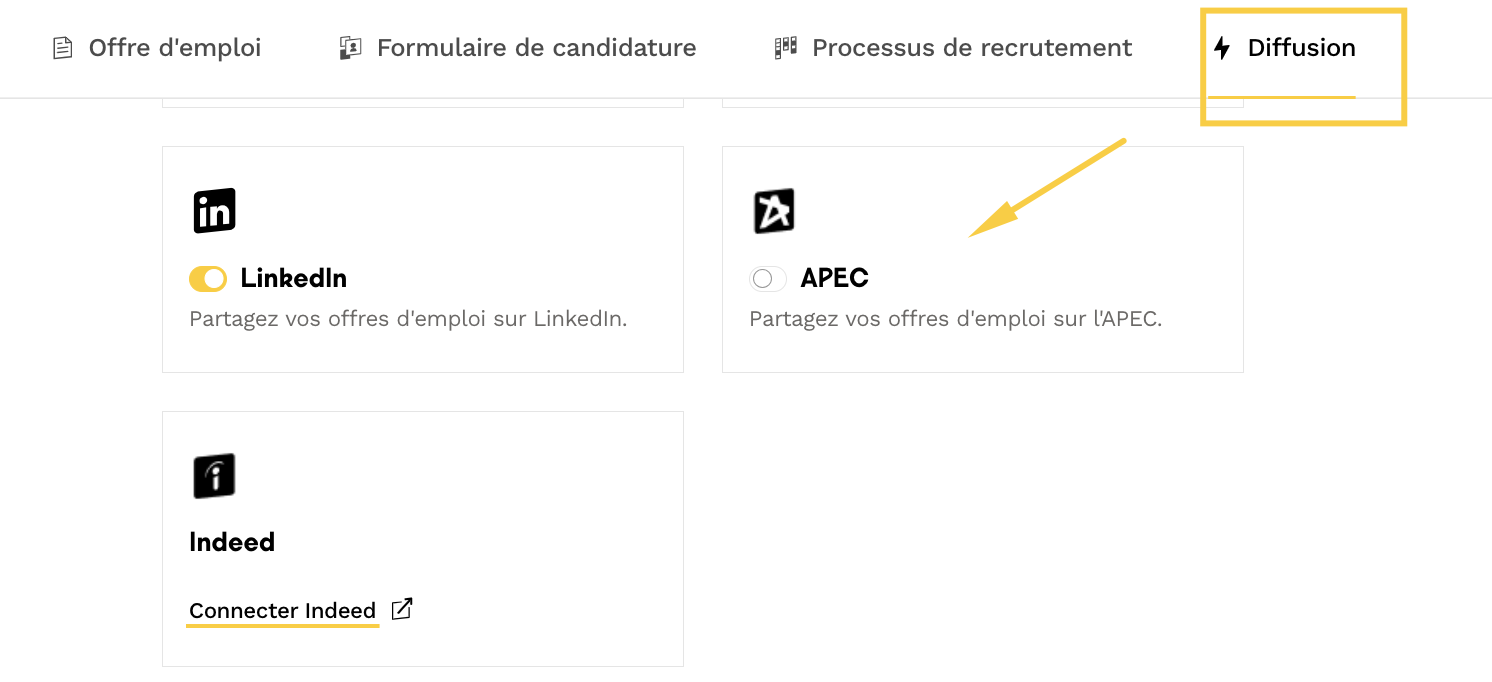This screenshot has width=1492, height=682.
Task: Follow the Connecter Indeed link
Action: coord(282,611)
